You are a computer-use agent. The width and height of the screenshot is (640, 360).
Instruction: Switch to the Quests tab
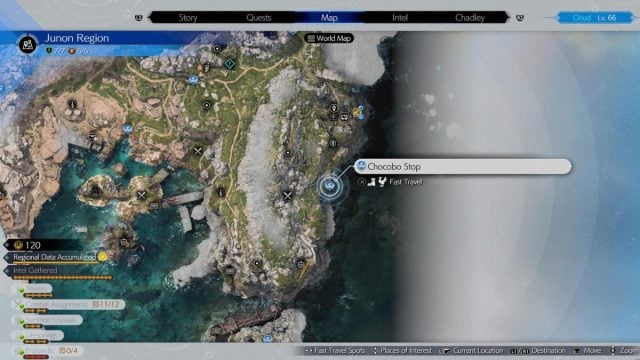pyautogui.click(x=259, y=18)
